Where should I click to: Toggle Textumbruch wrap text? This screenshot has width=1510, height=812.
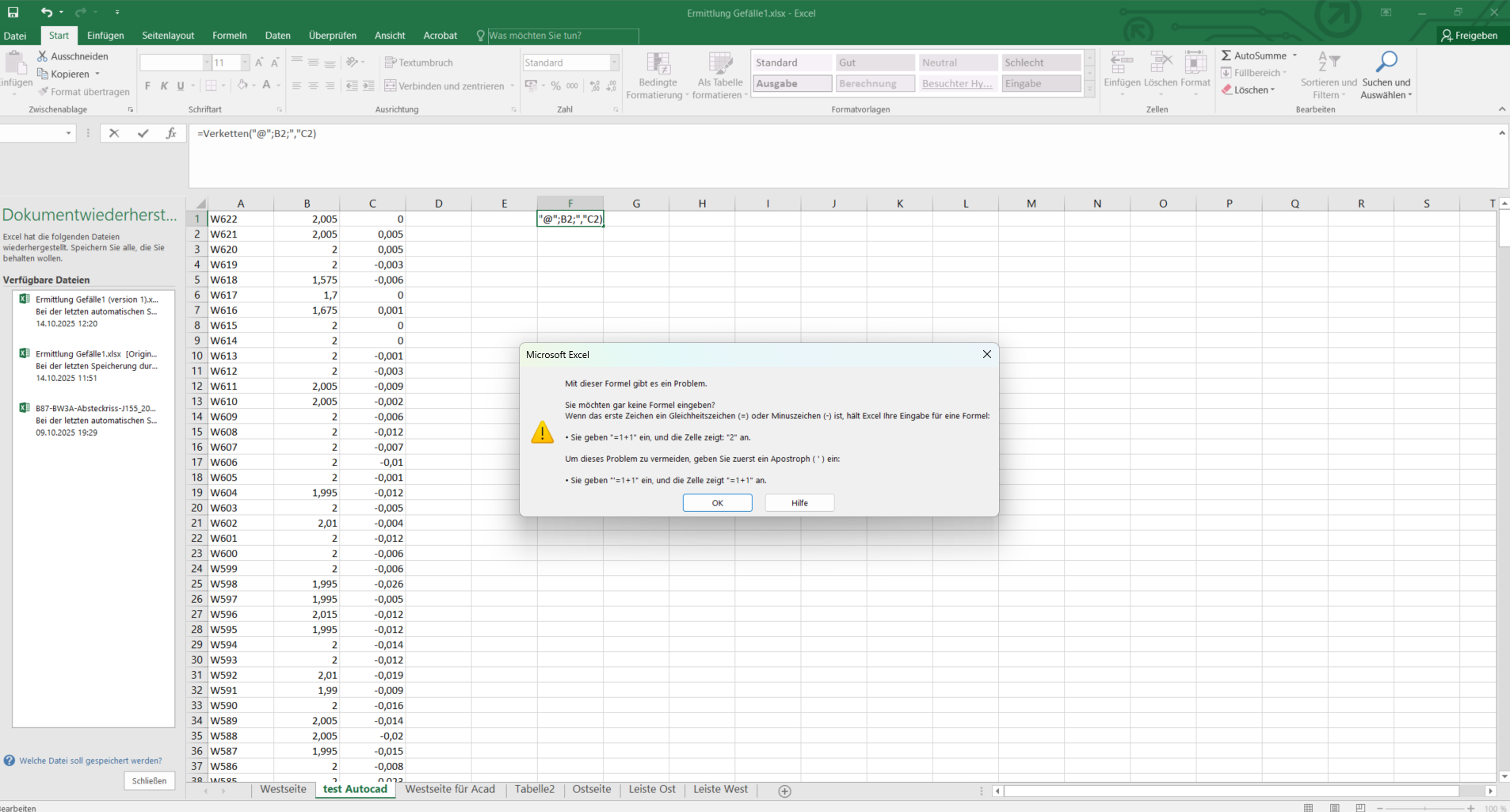pyautogui.click(x=419, y=63)
